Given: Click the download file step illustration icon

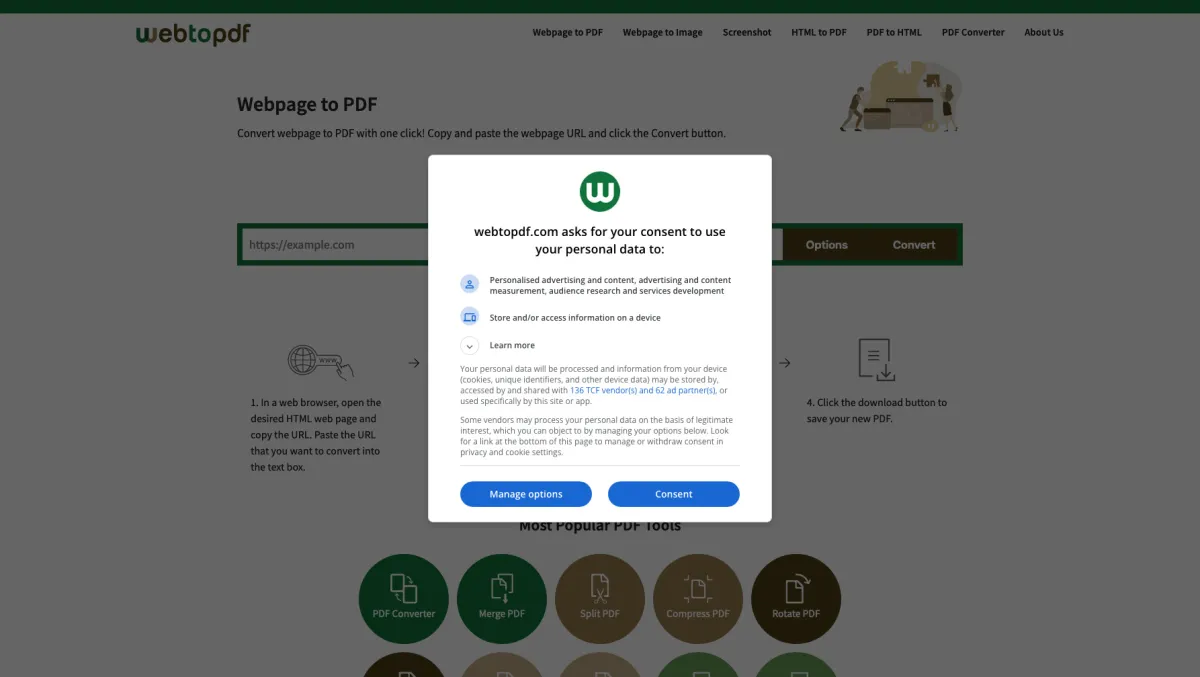Looking at the screenshot, I should tap(876, 360).
